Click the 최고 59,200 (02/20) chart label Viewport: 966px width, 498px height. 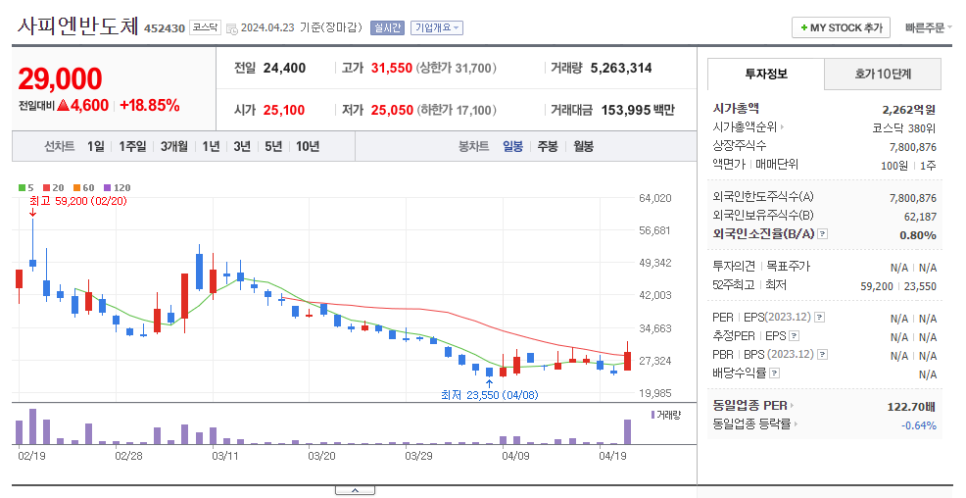point(78,201)
